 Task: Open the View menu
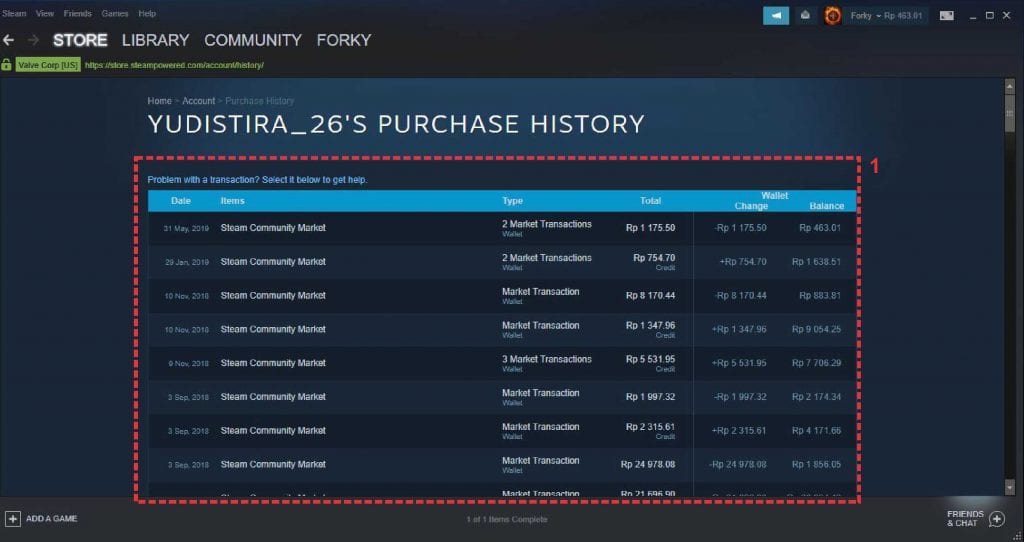pos(45,14)
